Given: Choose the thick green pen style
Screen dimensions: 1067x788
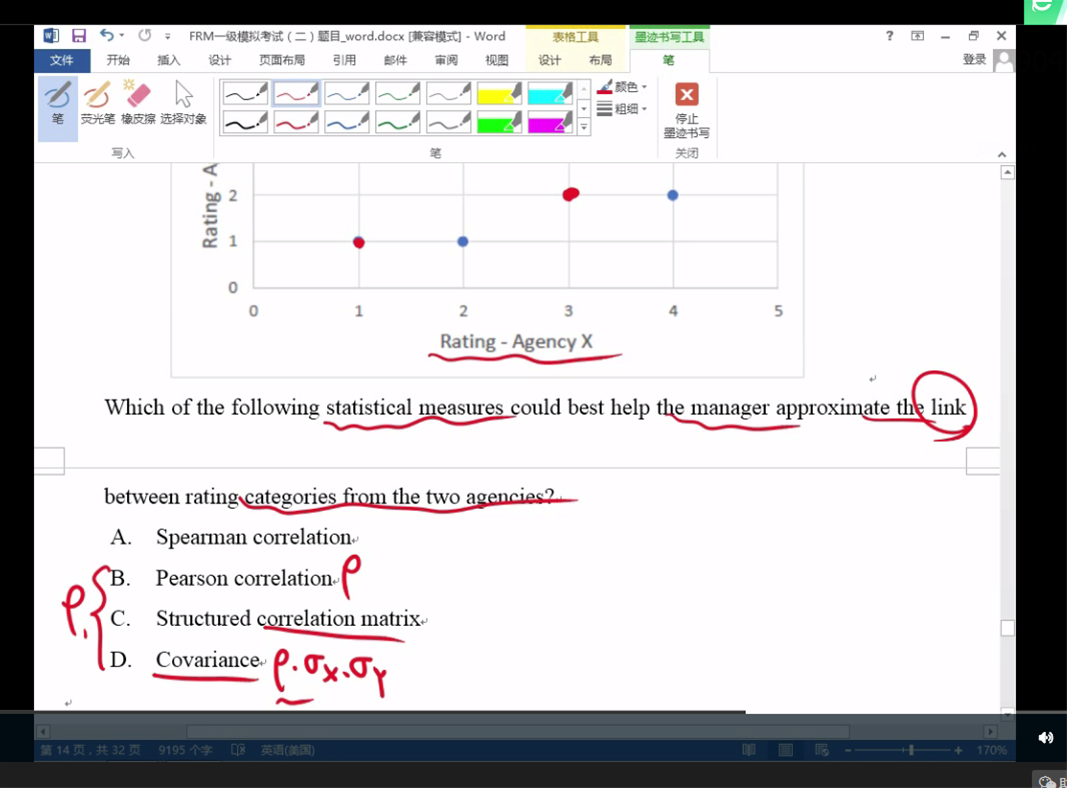Looking at the screenshot, I should pos(397,122).
